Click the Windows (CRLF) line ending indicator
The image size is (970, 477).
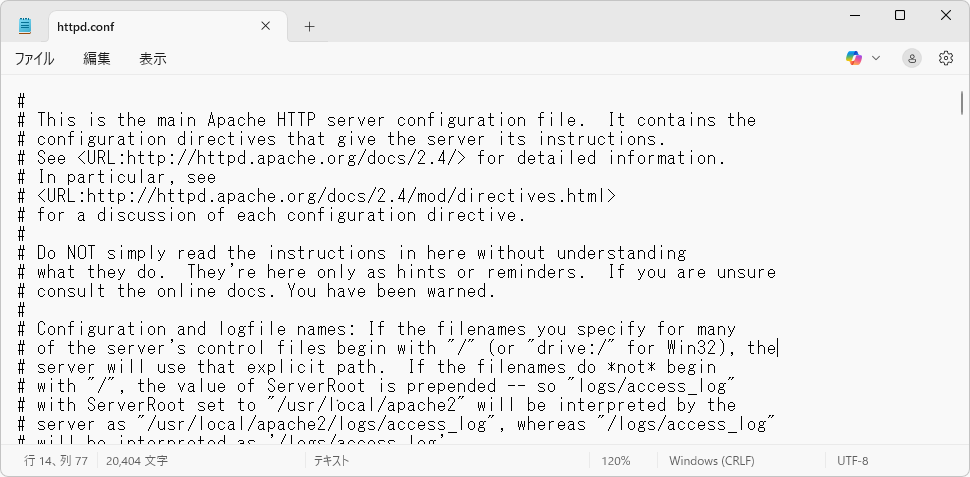coord(713,461)
